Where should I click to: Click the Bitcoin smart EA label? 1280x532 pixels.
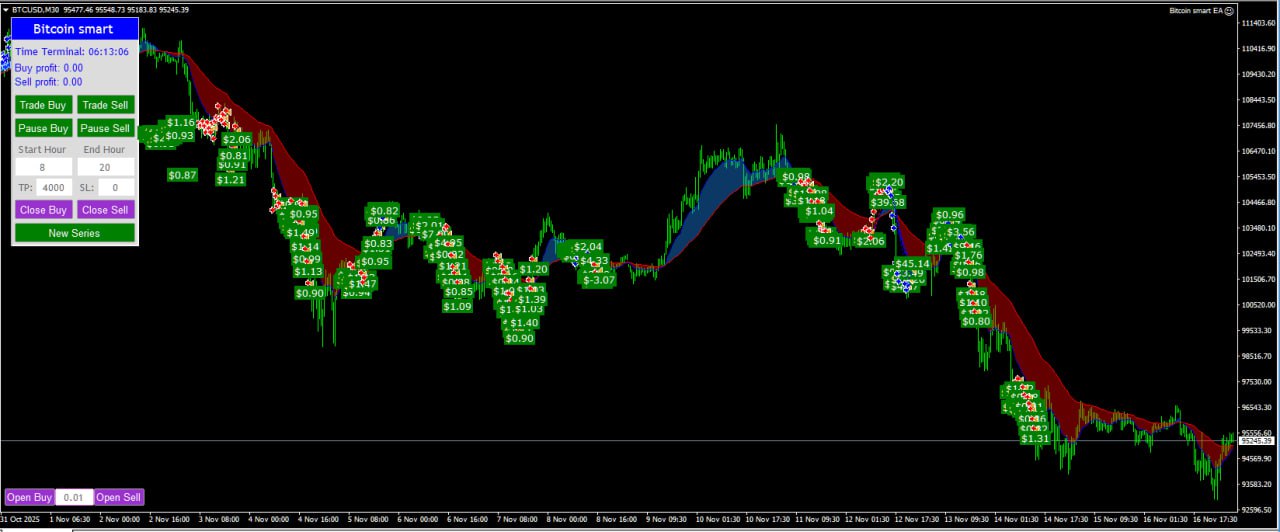pyautogui.click(x=1195, y=10)
